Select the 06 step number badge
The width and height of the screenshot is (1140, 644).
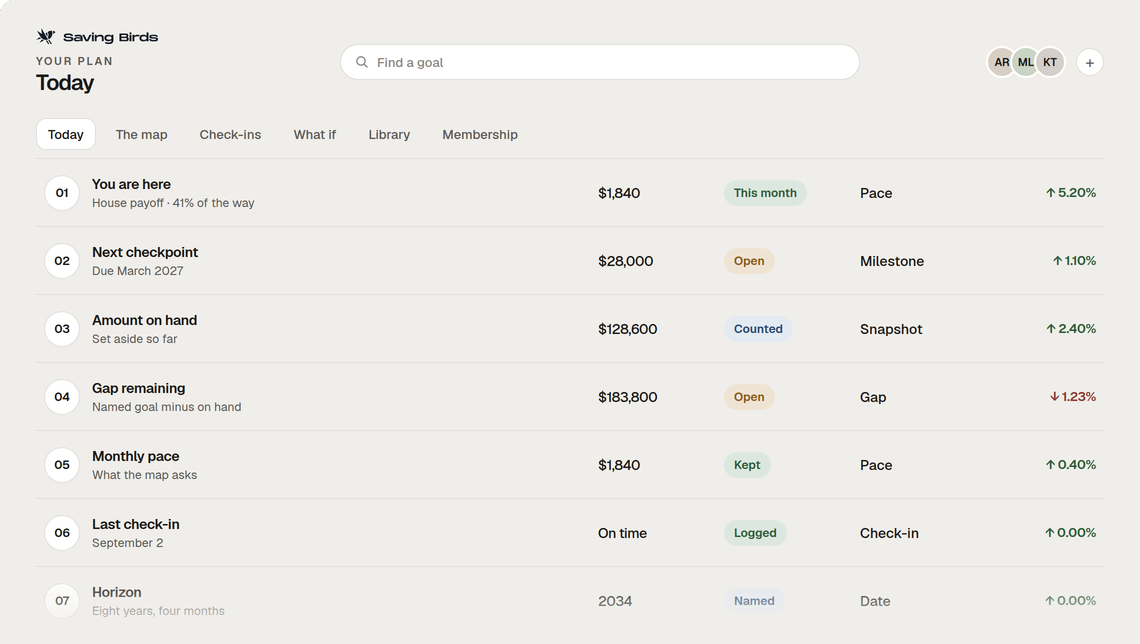62,533
